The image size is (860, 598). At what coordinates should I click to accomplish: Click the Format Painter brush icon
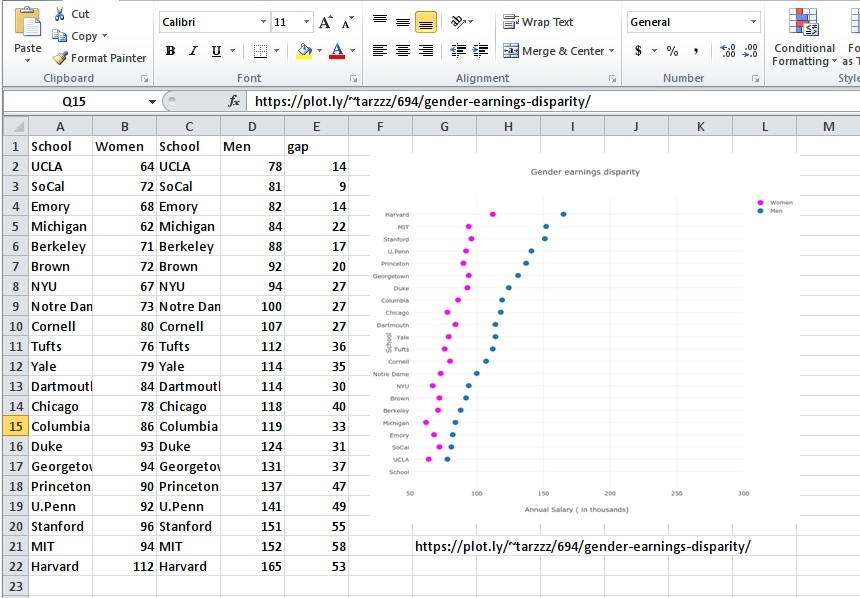coord(60,58)
